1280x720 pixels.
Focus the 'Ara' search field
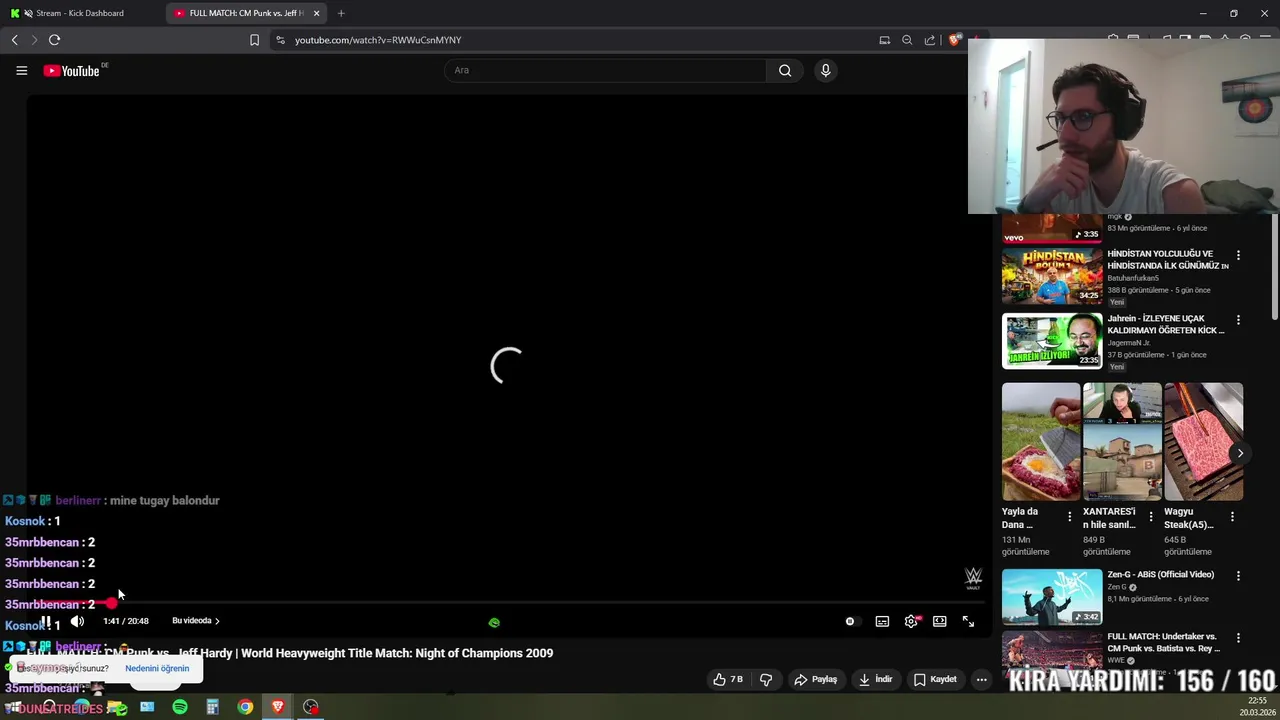(x=605, y=70)
